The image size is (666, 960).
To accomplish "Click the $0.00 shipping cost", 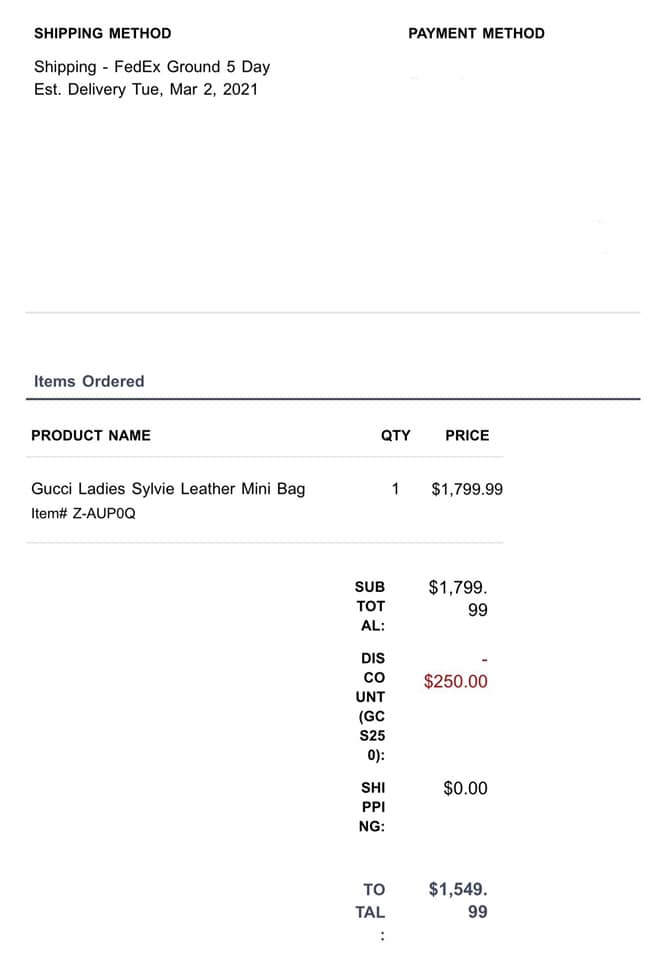I will pyautogui.click(x=465, y=788).
